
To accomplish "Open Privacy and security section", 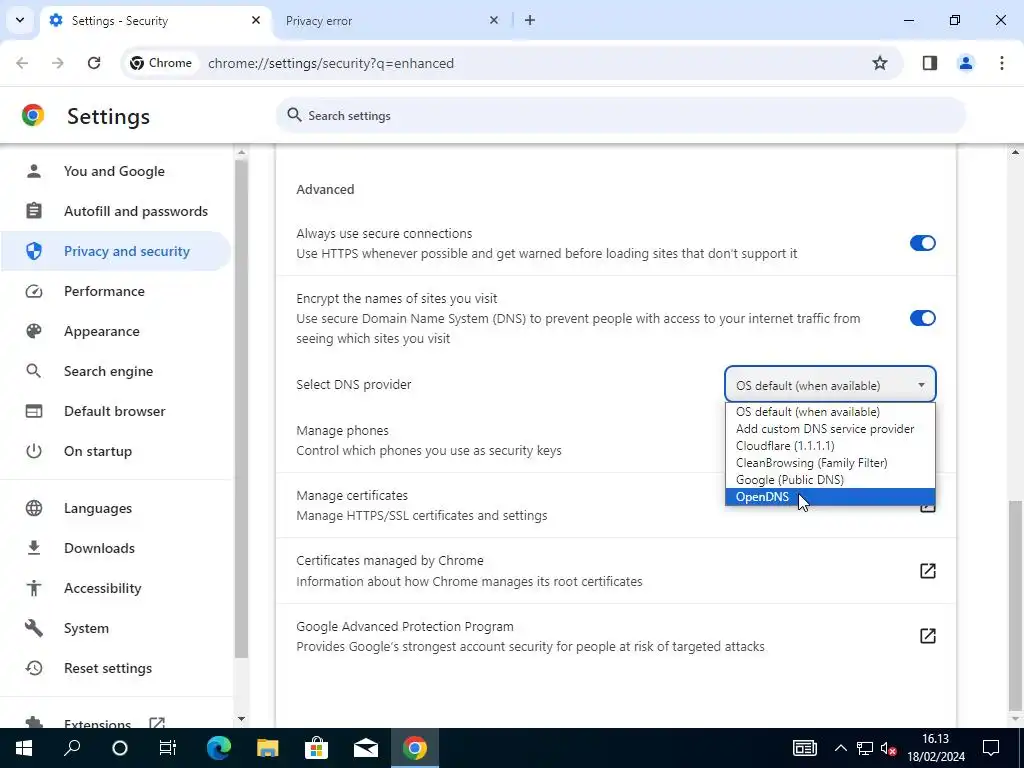I will [x=114, y=251].
